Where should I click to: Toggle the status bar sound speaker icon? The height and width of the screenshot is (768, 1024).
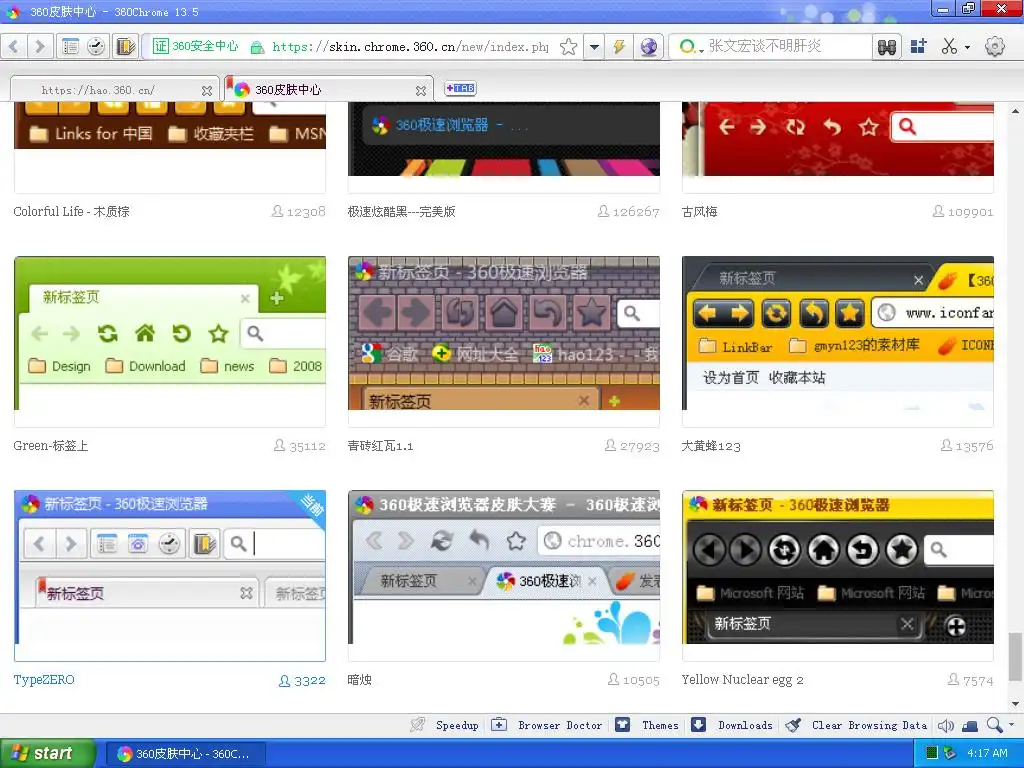pyautogui.click(x=945, y=726)
